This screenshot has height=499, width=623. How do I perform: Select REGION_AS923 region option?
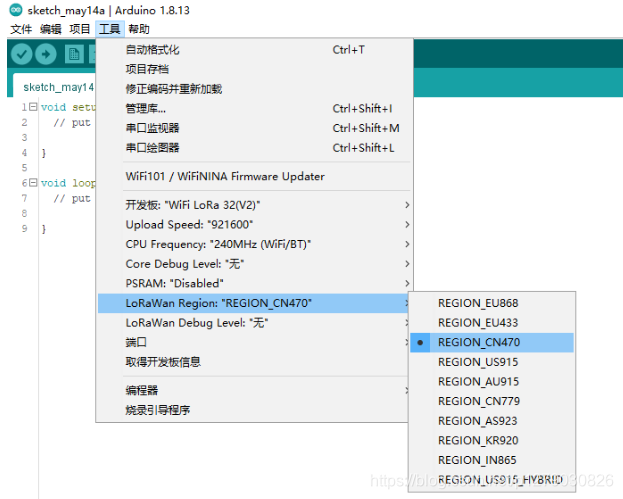492,421
